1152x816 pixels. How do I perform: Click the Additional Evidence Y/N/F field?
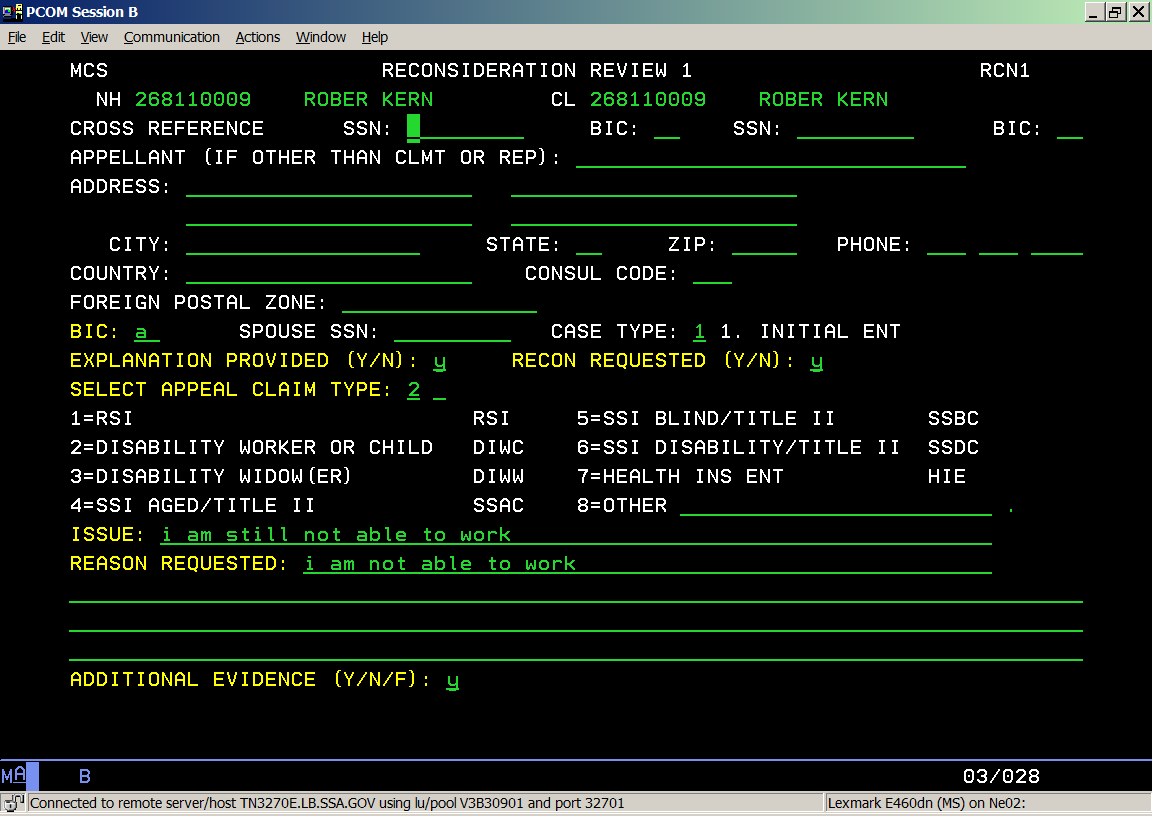(452, 680)
